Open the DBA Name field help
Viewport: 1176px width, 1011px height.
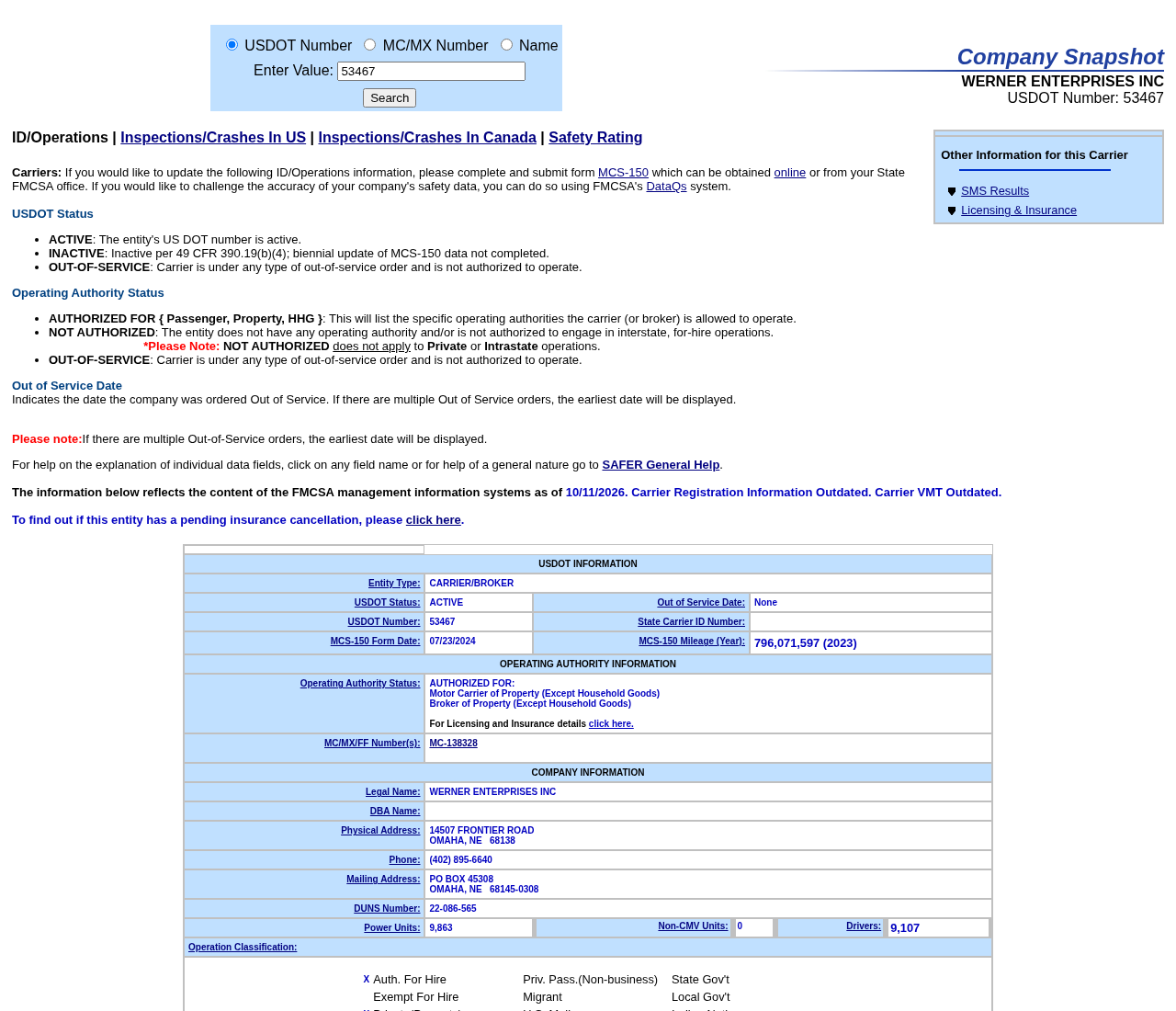(x=395, y=812)
